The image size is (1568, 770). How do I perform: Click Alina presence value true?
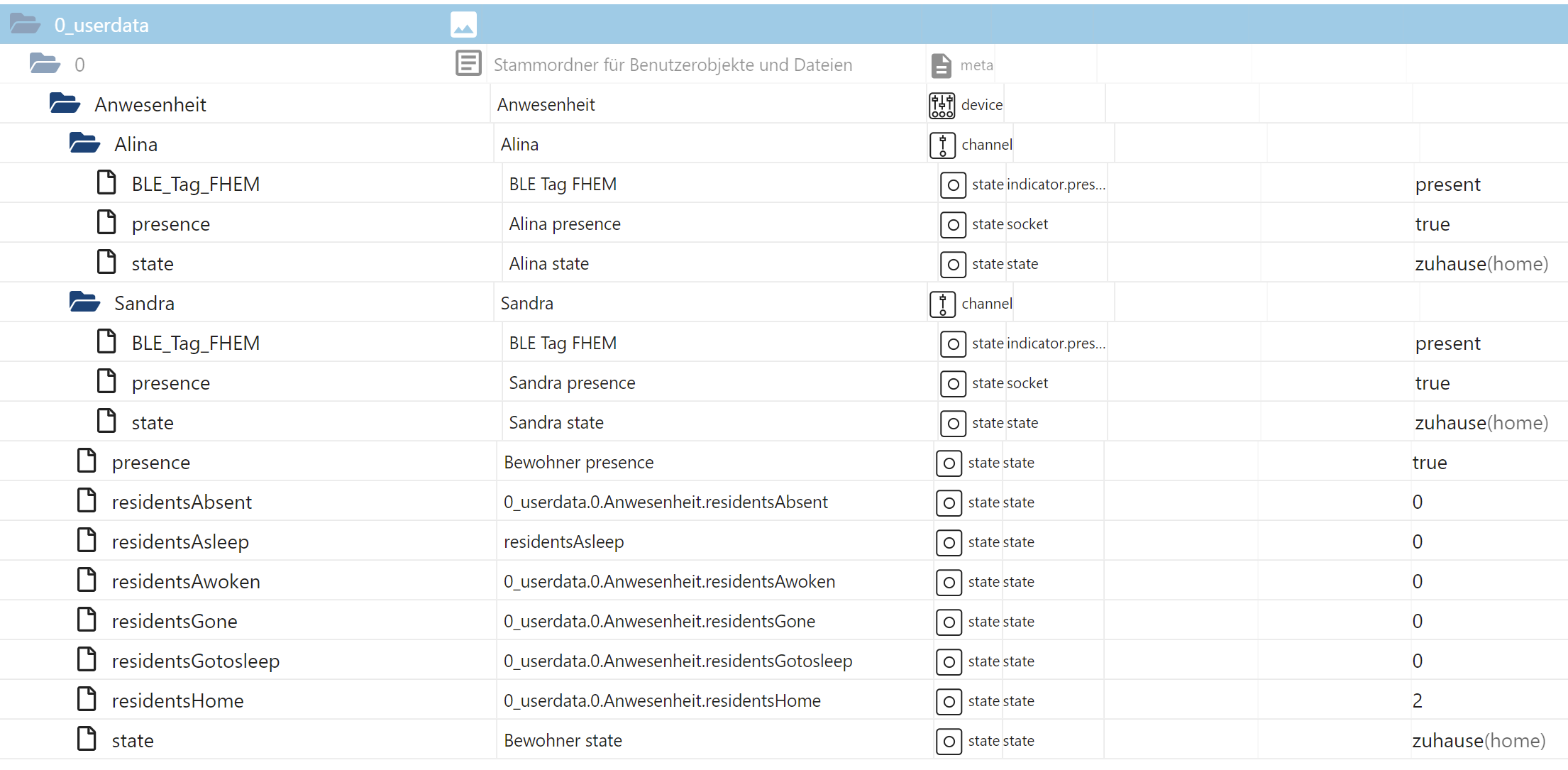point(1432,224)
